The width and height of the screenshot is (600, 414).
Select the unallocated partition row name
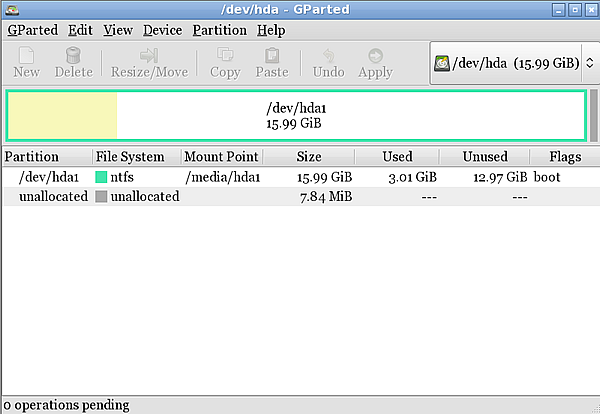click(x=53, y=196)
